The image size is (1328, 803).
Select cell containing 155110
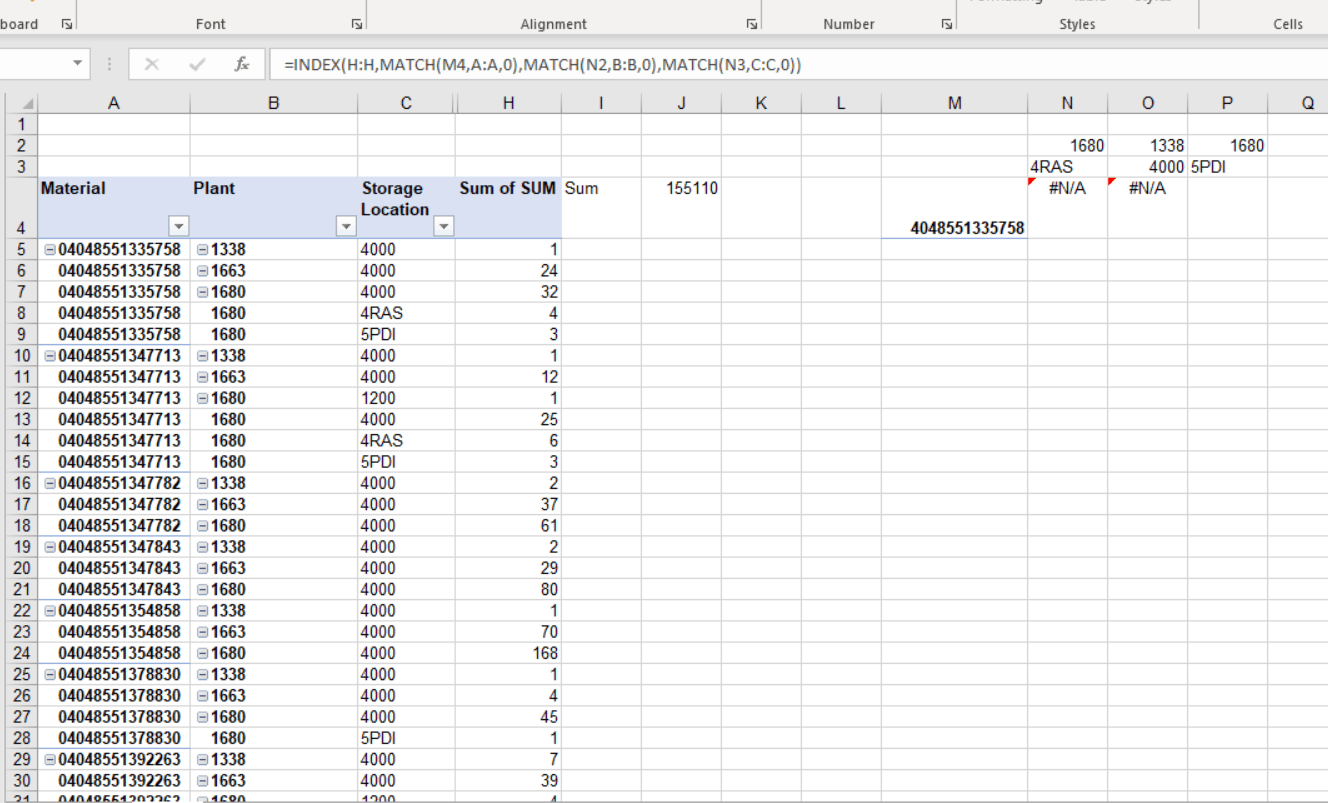tap(681, 208)
